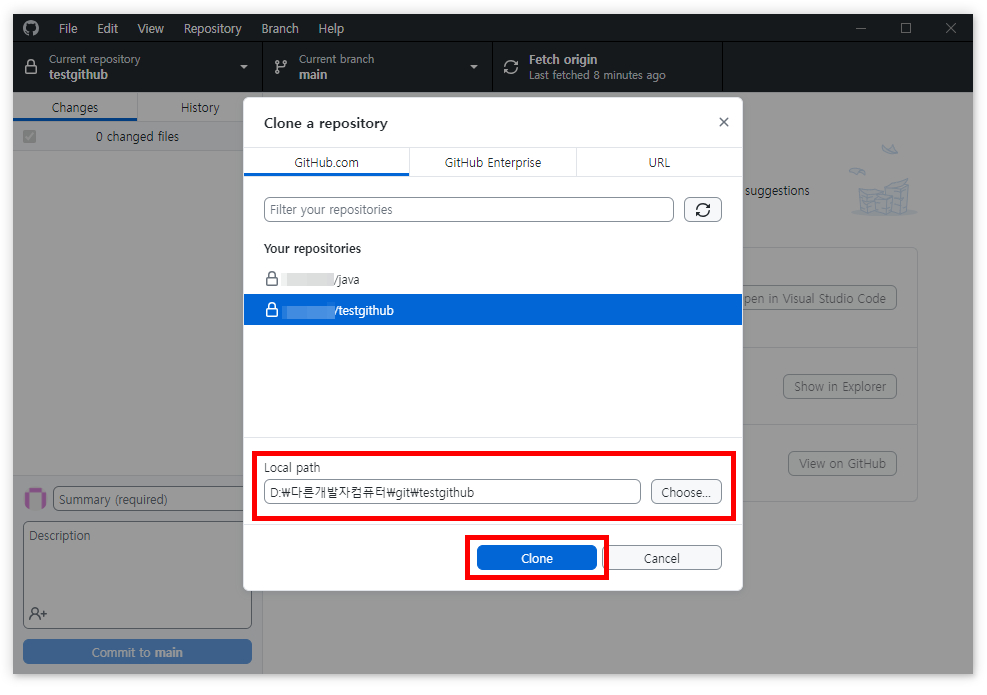Open the Edit menu
Image resolution: width=987 pixels, height=695 pixels.
[x=108, y=28]
